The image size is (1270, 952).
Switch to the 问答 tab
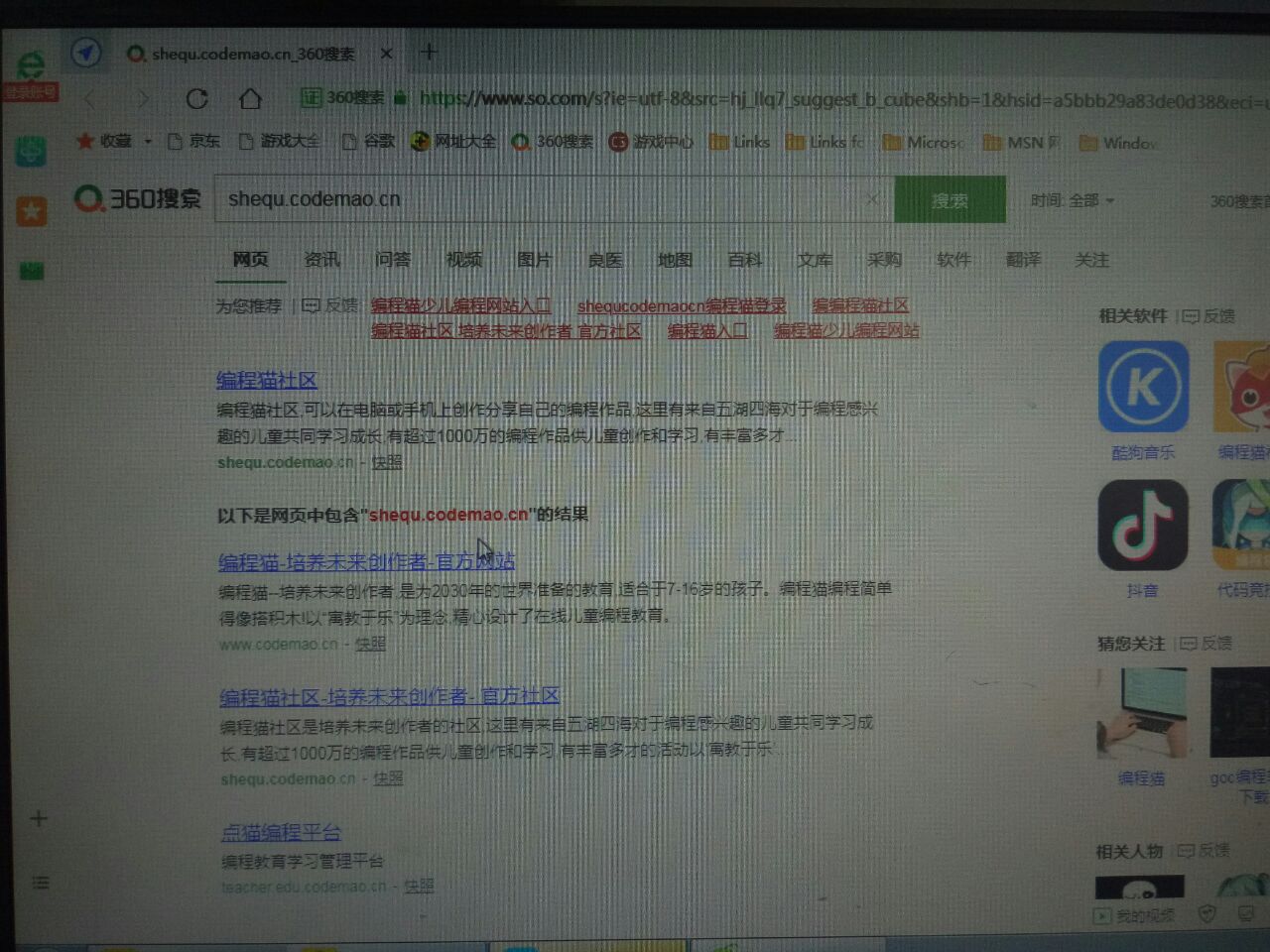point(393,260)
